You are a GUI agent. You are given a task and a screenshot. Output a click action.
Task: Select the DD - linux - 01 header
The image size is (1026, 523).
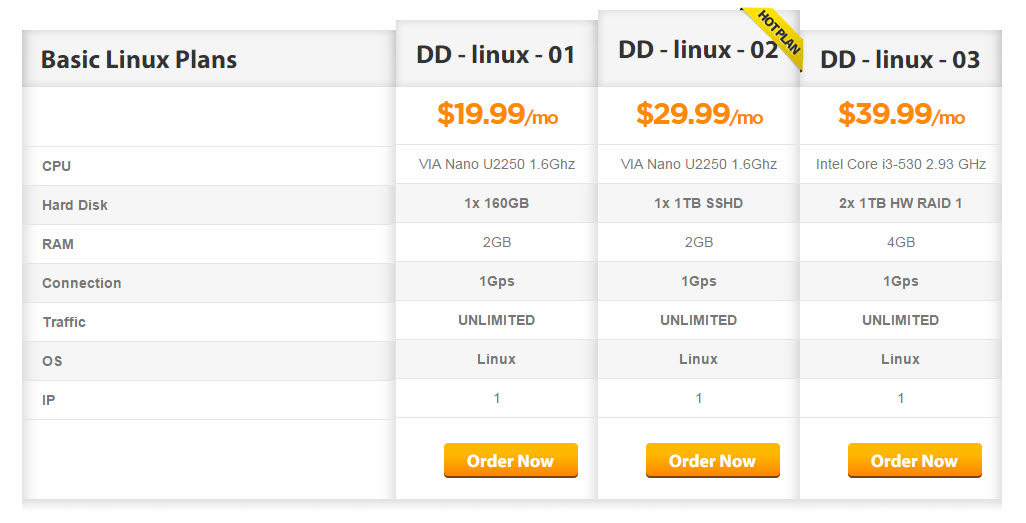(496, 55)
